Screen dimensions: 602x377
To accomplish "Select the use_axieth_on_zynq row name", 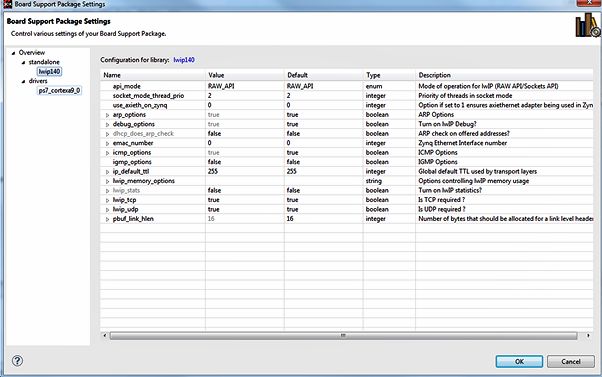I will (140, 105).
